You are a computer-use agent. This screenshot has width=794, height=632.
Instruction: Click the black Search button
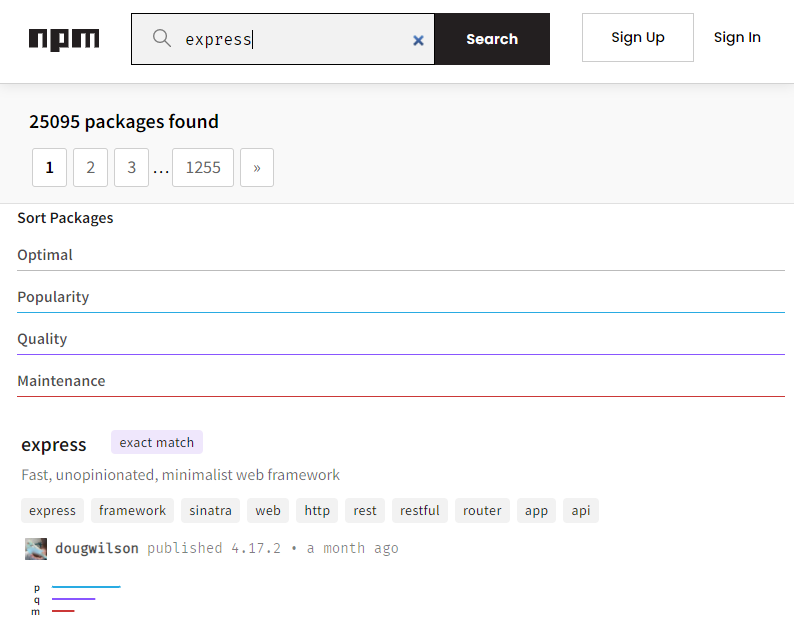[x=492, y=39]
